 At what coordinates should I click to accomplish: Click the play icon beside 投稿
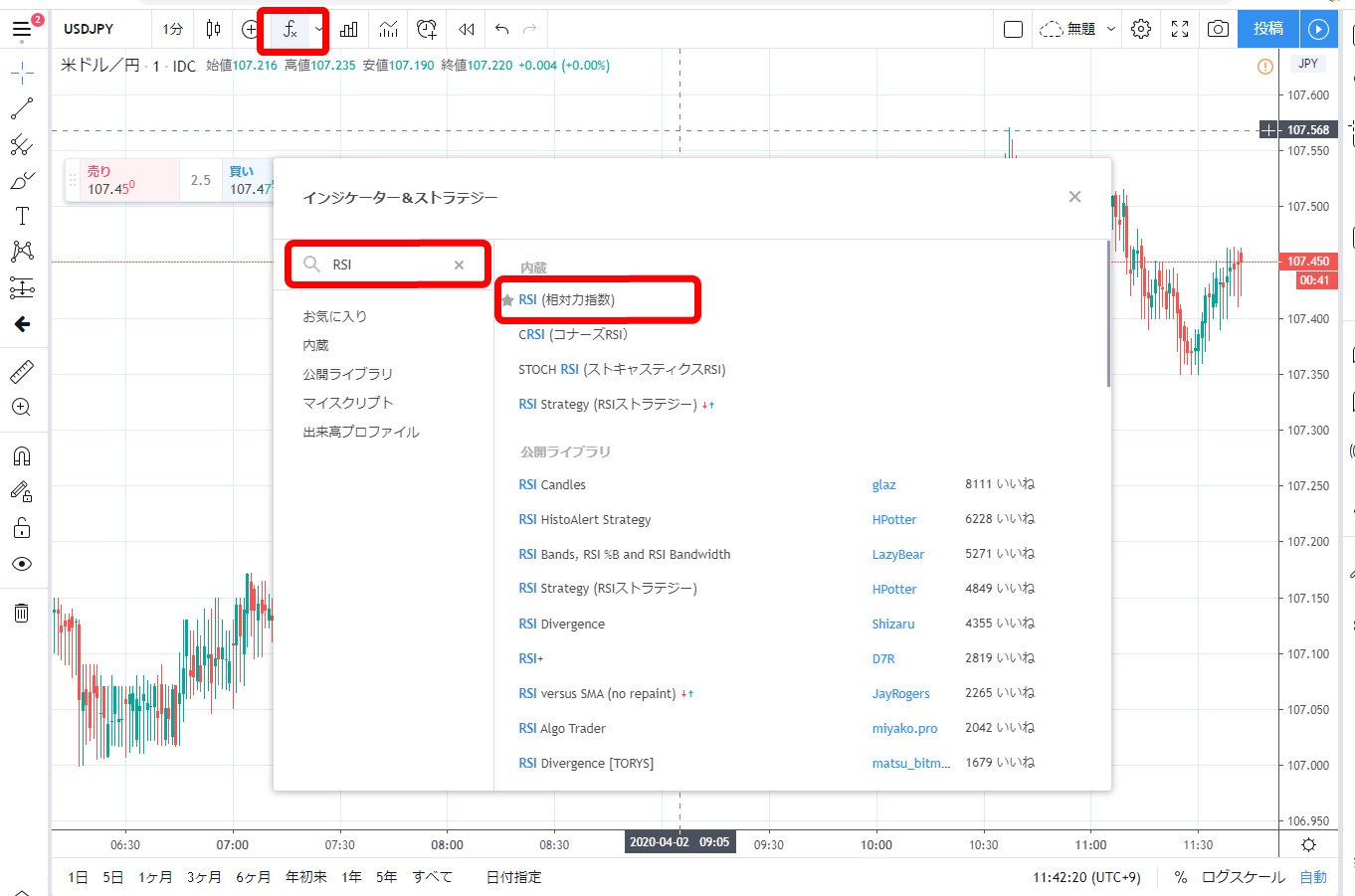tap(1318, 29)
